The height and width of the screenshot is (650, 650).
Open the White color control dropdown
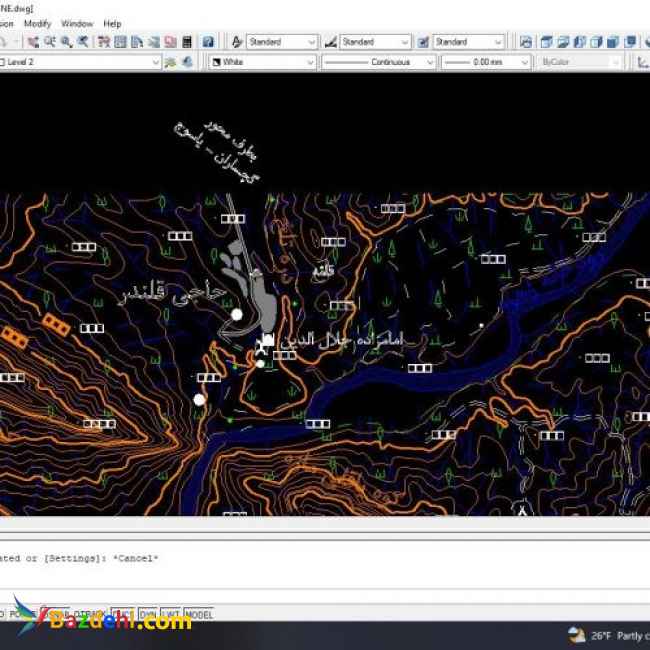click(309, 62)
